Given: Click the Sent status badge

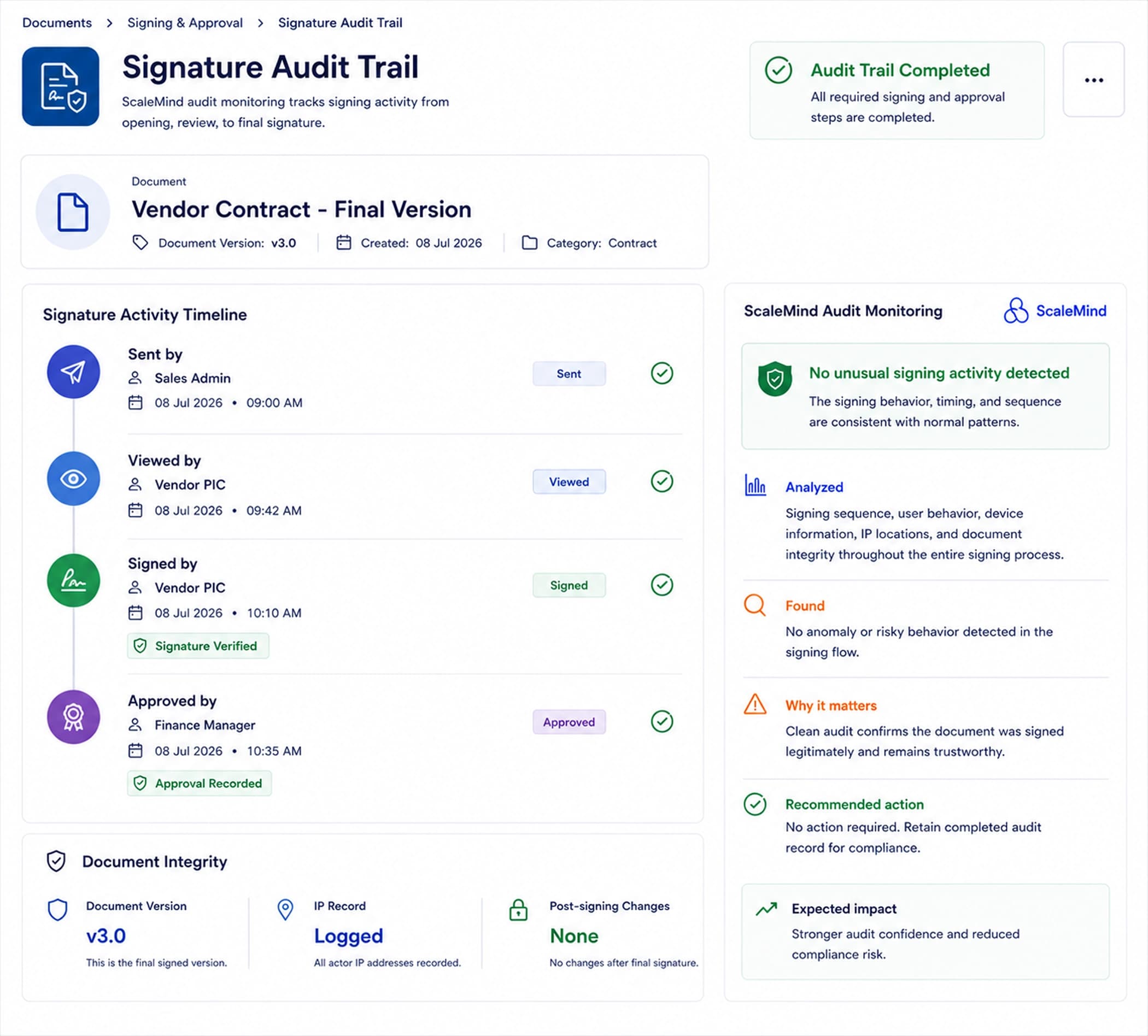Looking at the screenshot, I should [569, 374].
